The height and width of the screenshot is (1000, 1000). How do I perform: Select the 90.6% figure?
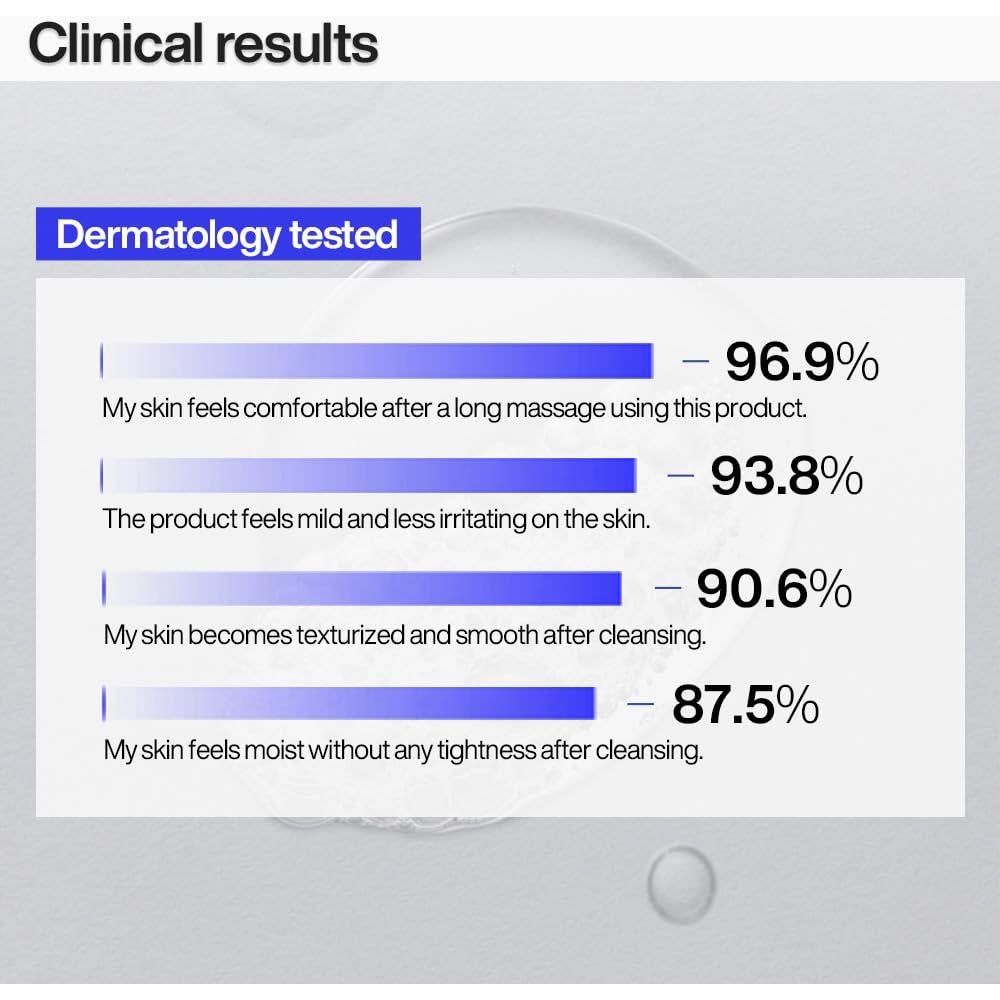click(774, 590)
